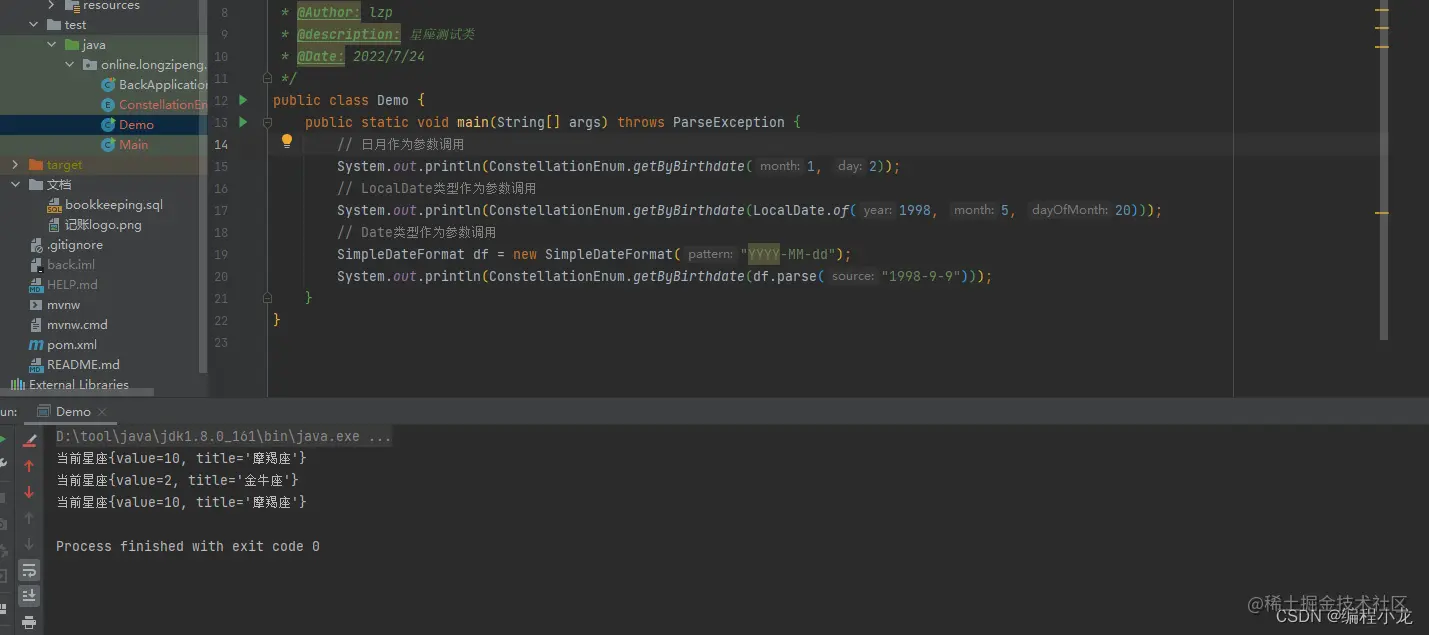Click the red eraser icon in console toolbar
The height and width of the screenshot is (635, 1429).
pyautogui.click(x=29, y=440)
